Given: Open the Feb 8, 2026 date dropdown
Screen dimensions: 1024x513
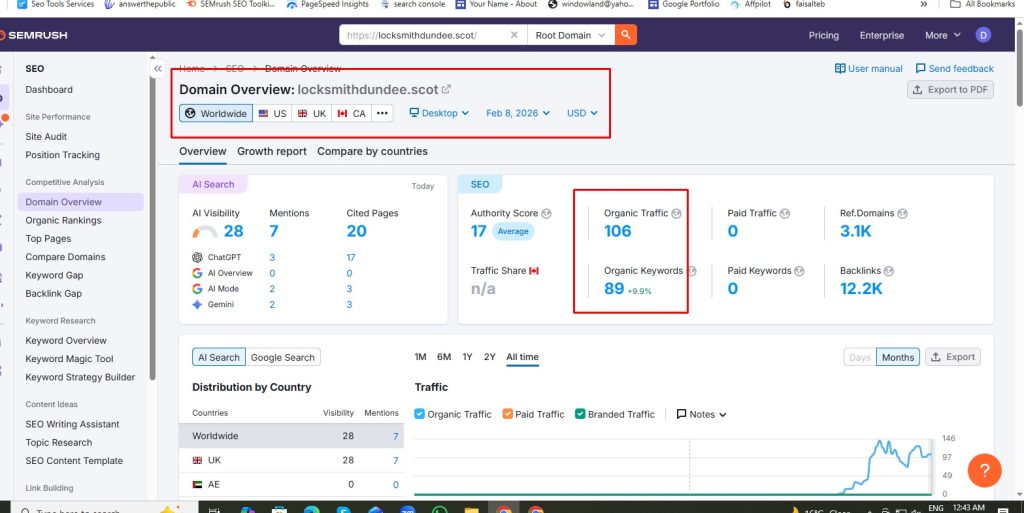Looking at the screenshot, I should coord(518,113).
